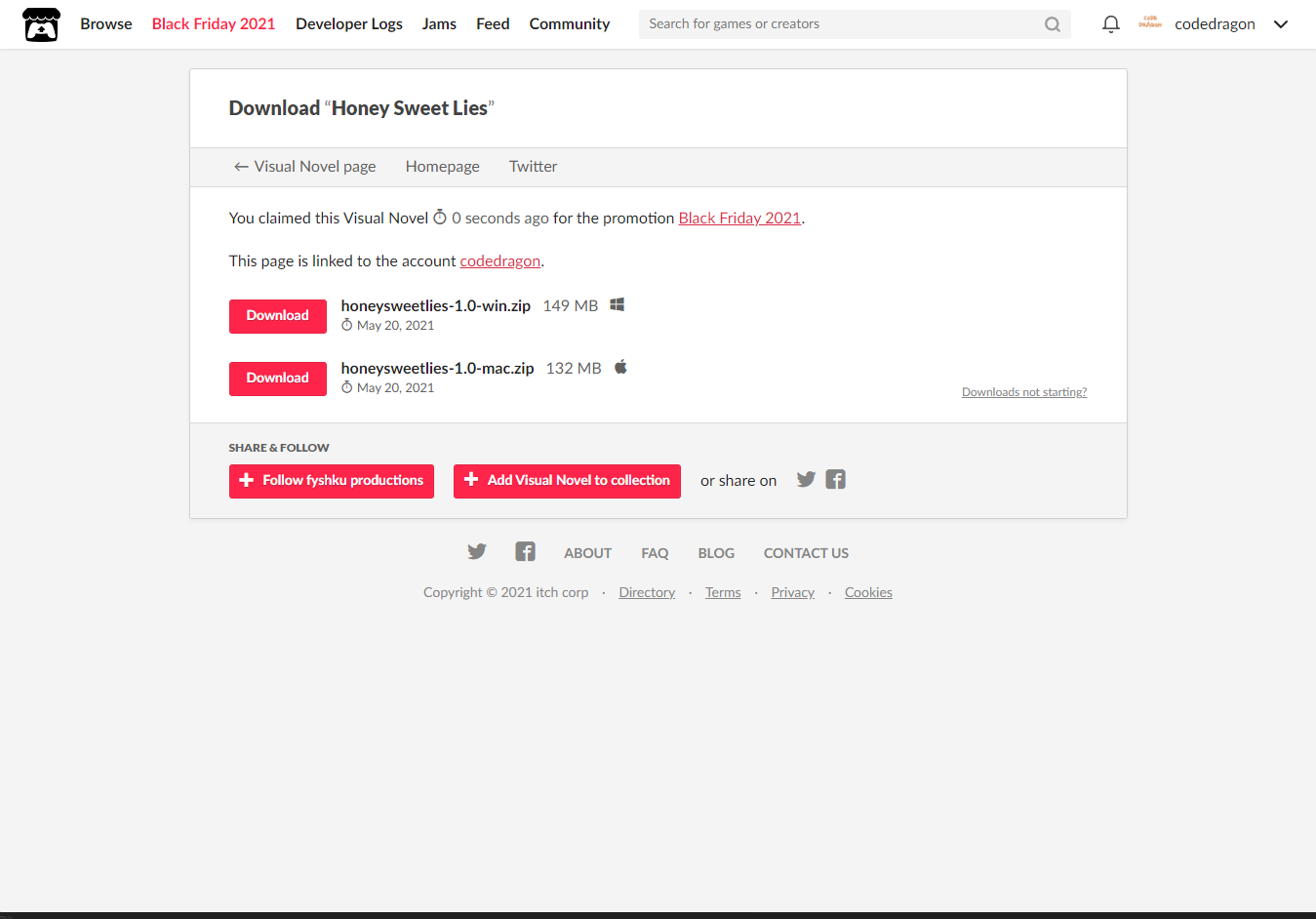Screen dimensions: 1316x919
Task: Open footer Facebook icon
Action: [x=525, y=552]
